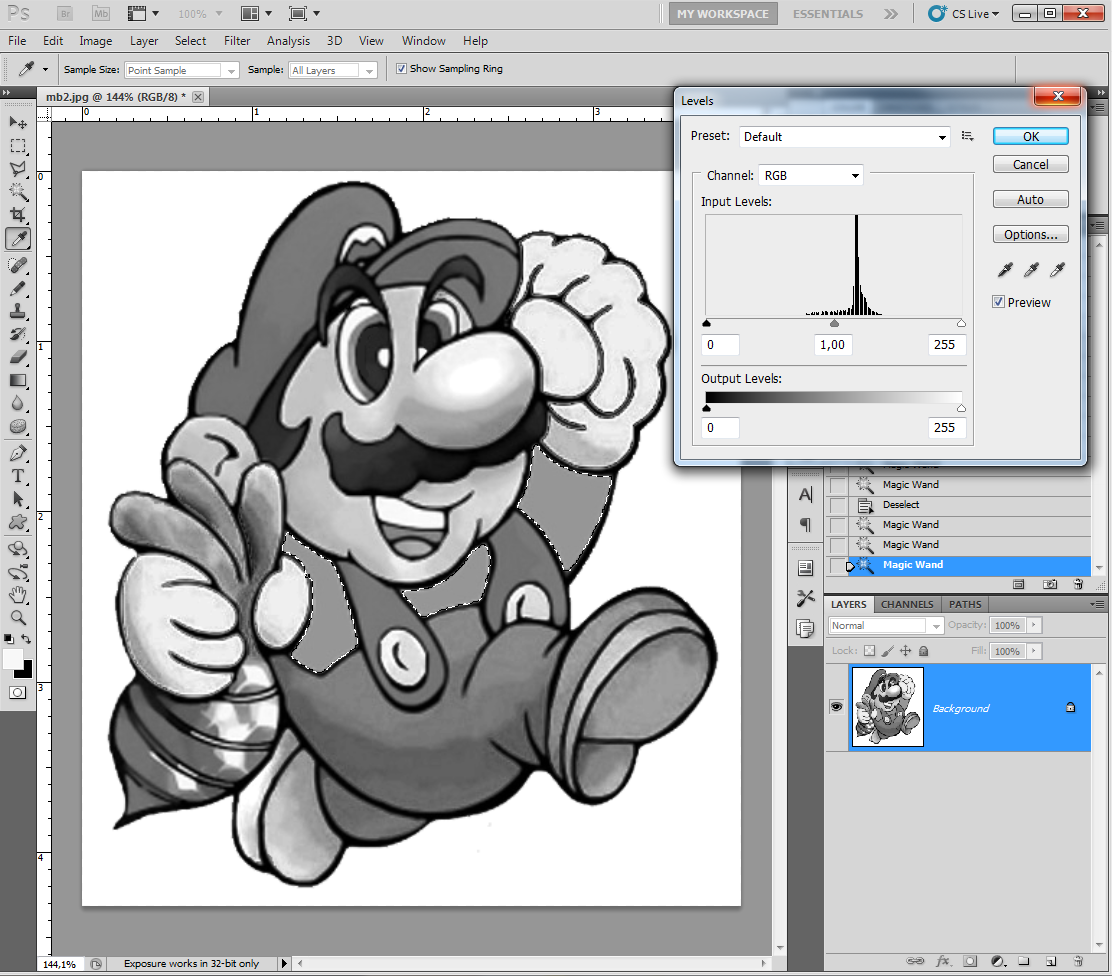Select the Move tool
This screenshot has width=1112, height=976.
(x=18, y=122)
